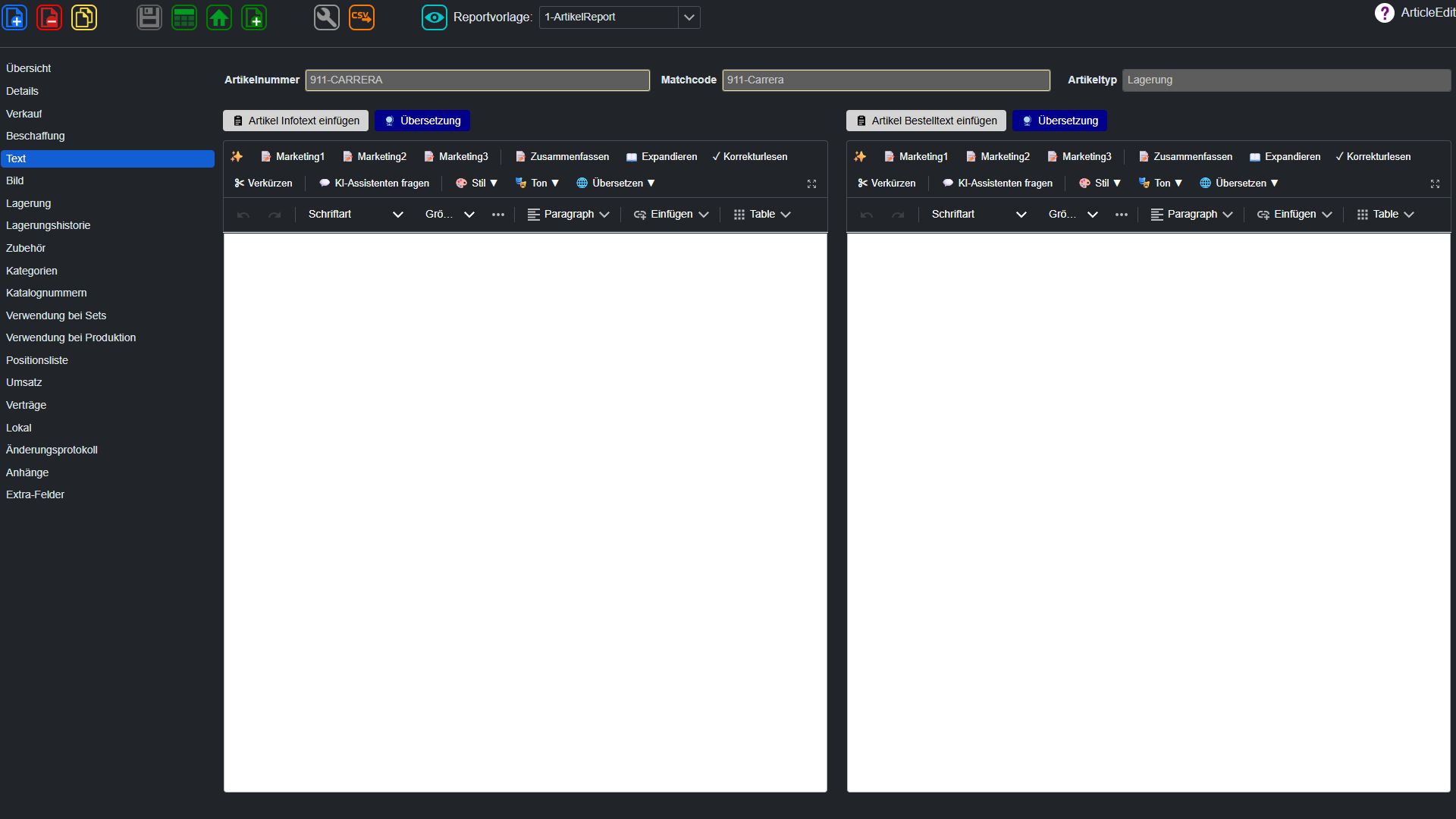Click the green home icon
1456x819 pixels.
tap(219, 17)
